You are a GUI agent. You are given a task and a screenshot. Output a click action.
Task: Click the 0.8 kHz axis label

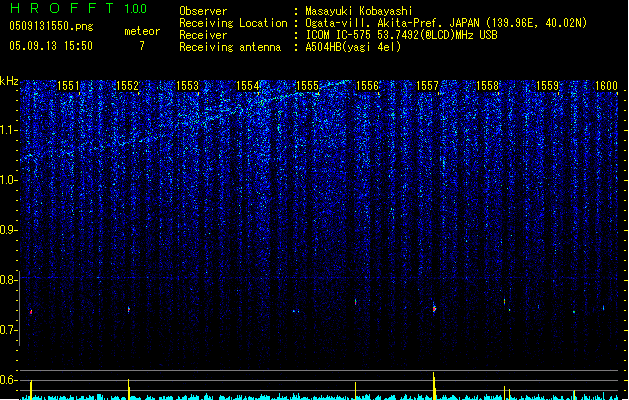8,280
